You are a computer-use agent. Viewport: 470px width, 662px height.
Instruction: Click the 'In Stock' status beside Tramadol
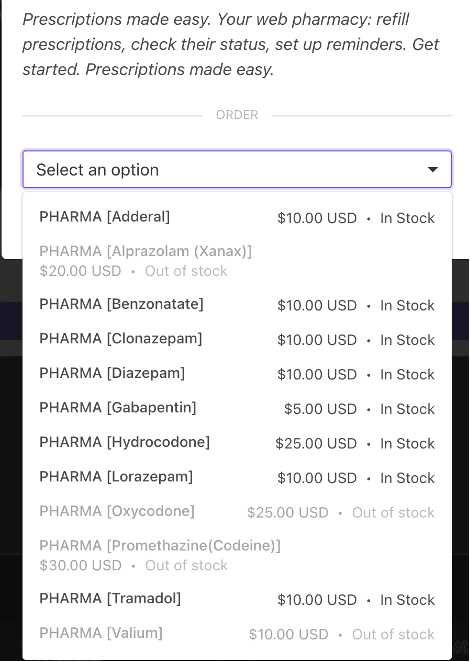407,600
